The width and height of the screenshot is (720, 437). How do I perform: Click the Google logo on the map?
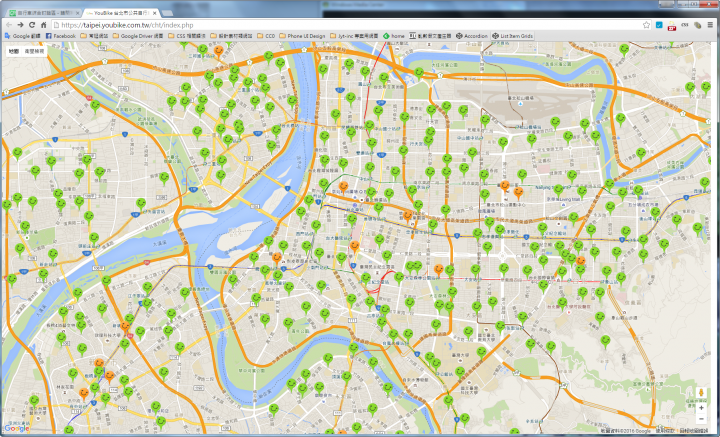click(17, 429)
